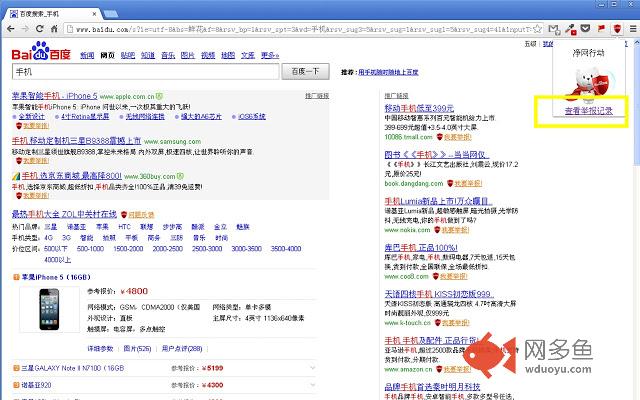
Task: Click the red flag extension icon
Action: tap(601, 29)
